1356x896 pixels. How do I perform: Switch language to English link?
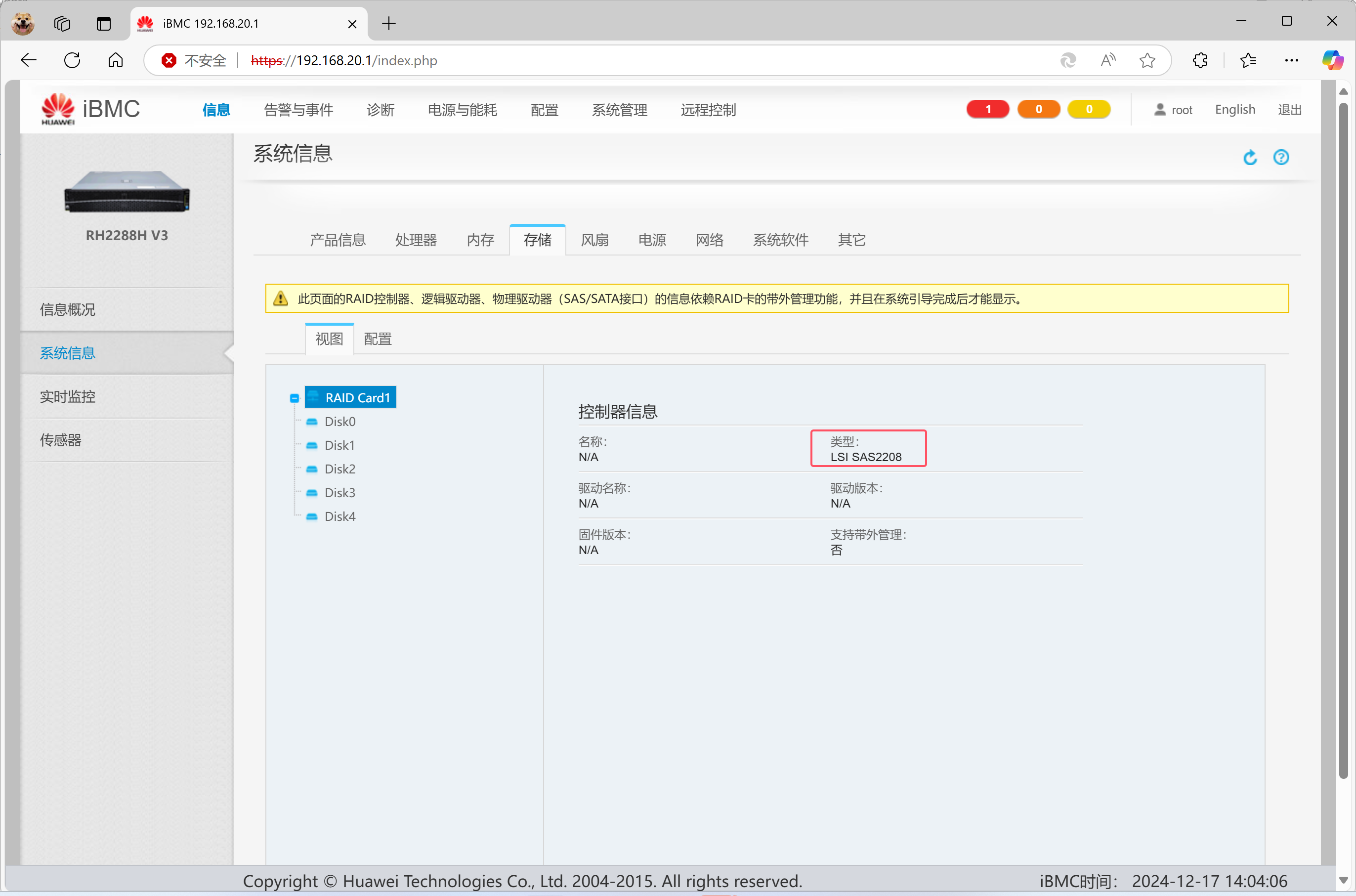pyautogui.click(x=1234, y=109)
